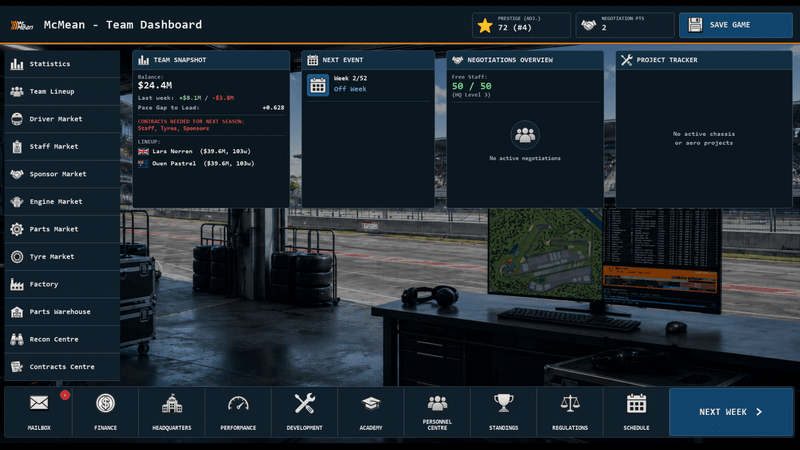Screen dimensions: 800x450
Task: Click the Owen Pastrel lineup entry
Action: click(x=196, y=164)
